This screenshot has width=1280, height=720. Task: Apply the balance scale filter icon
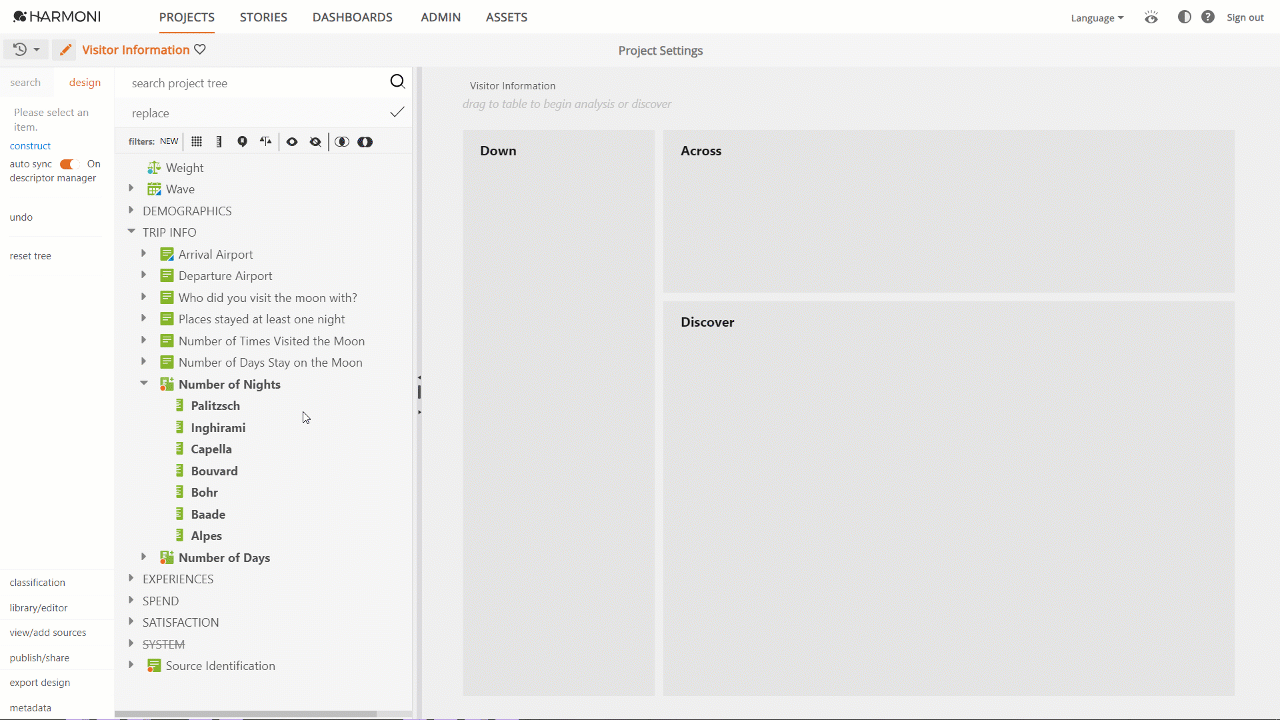pos(265,142)
